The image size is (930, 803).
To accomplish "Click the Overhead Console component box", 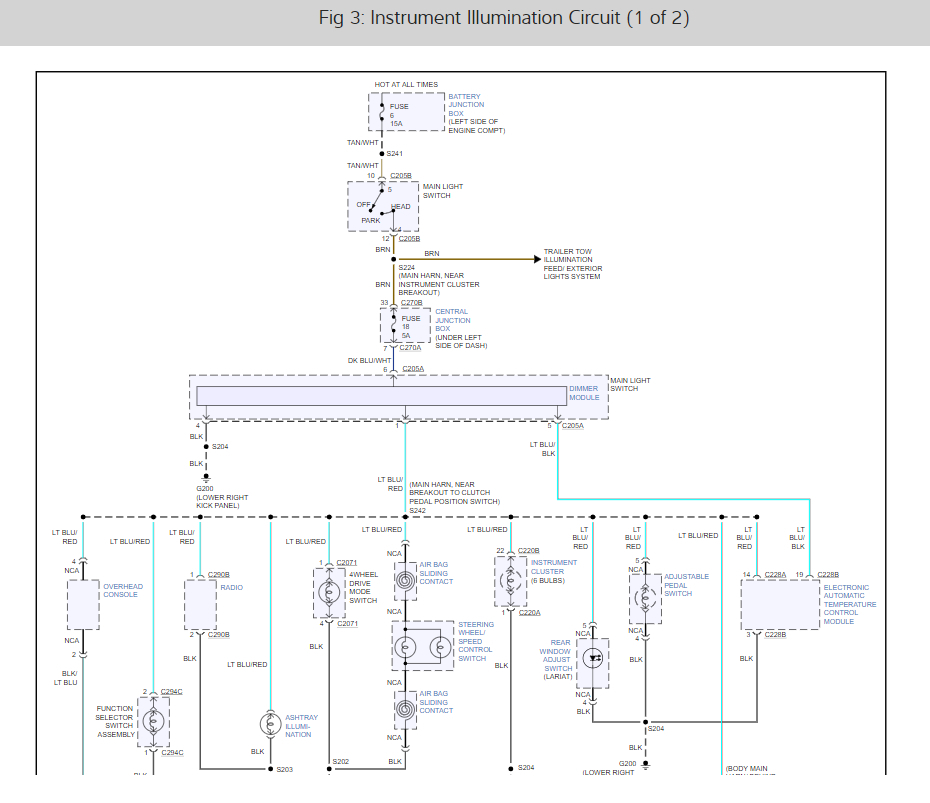I will tap(83, 604).
